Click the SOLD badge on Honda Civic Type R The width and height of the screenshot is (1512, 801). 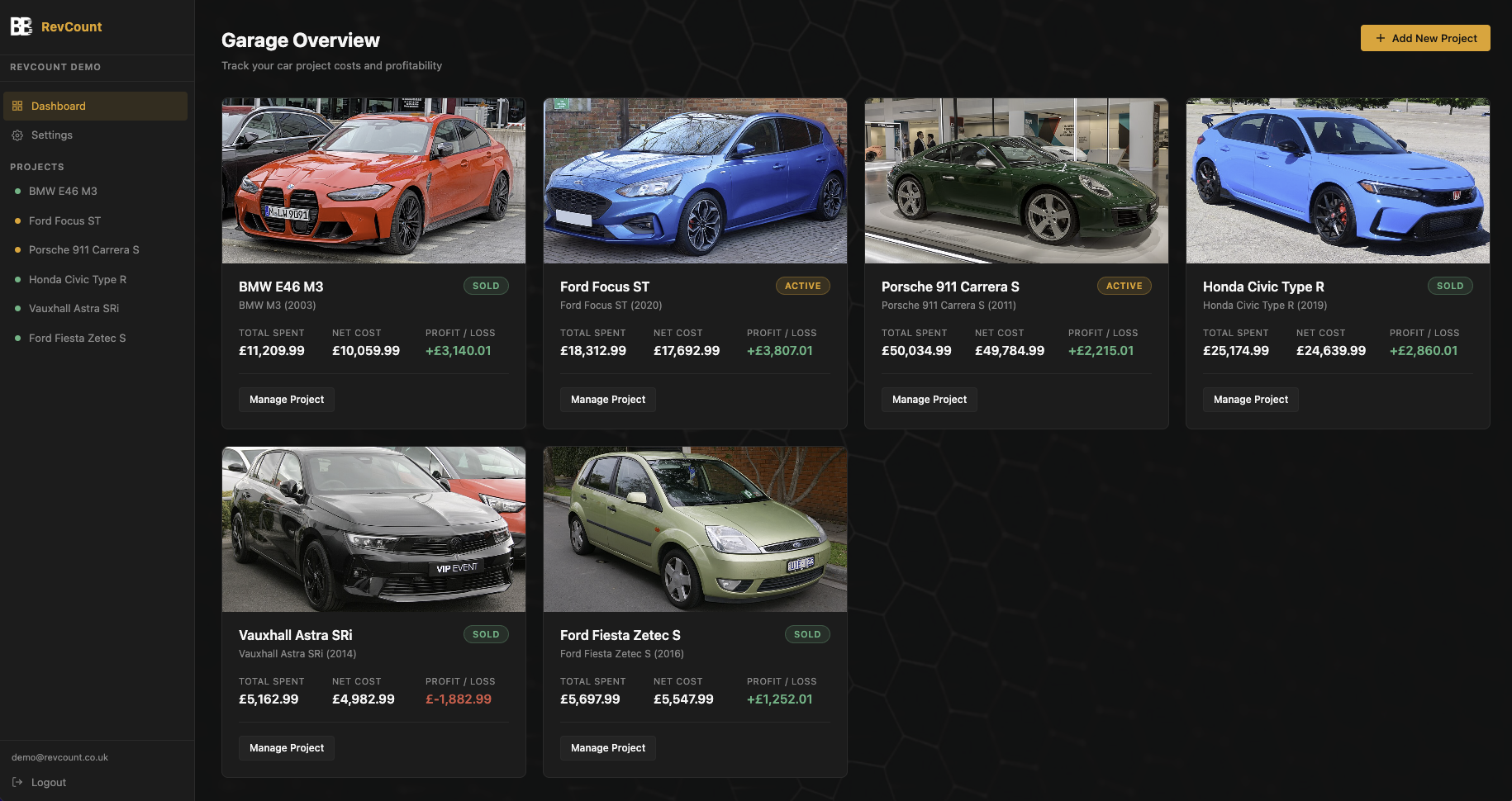[x=1450, y=286]
